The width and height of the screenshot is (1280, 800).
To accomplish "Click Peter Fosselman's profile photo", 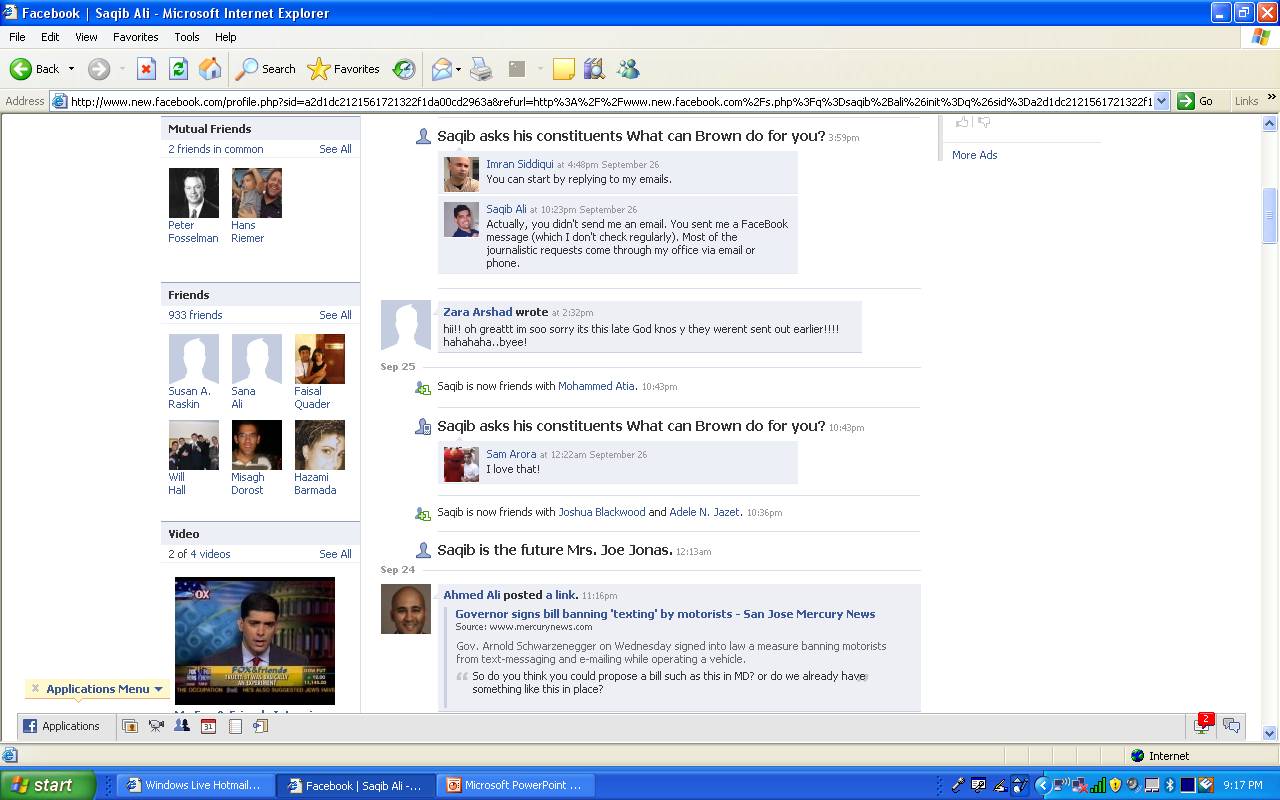I will (x=194, y=193).
